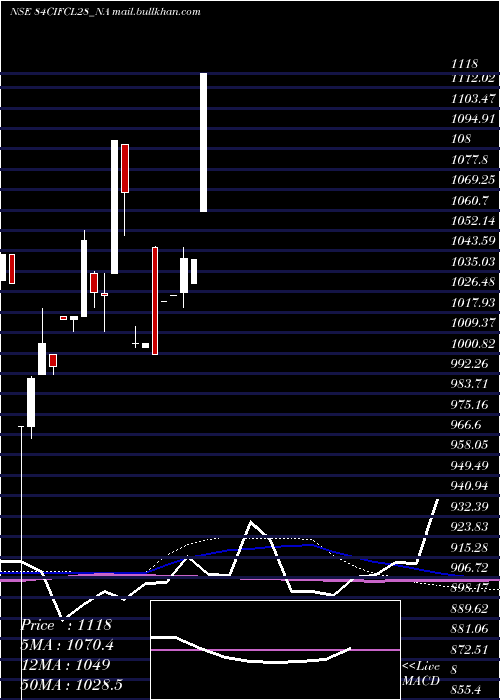Click the 1043.59 price axis label

(x=473, y=241)
